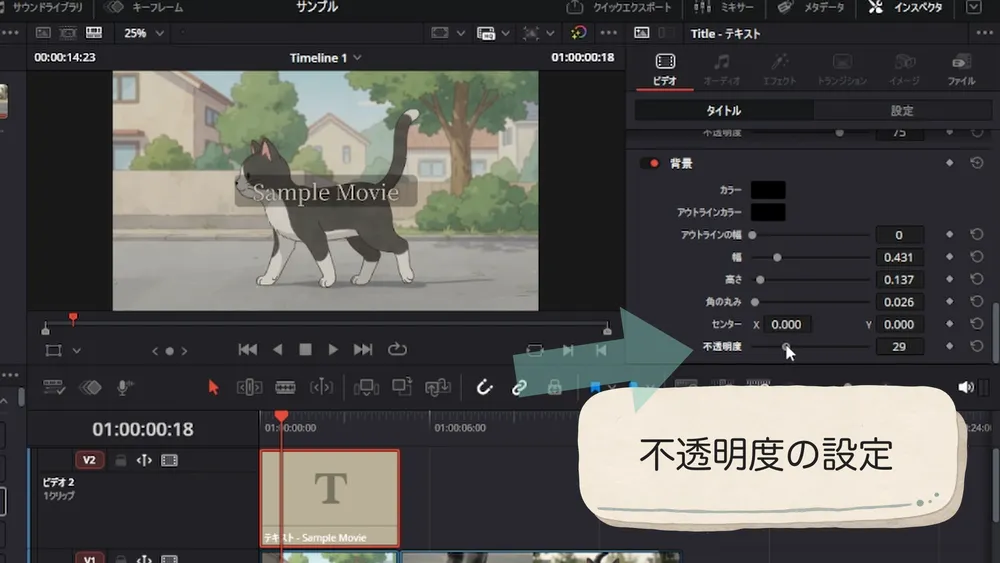Click the timeline speaker volume icon

click(x=966, y=387)
